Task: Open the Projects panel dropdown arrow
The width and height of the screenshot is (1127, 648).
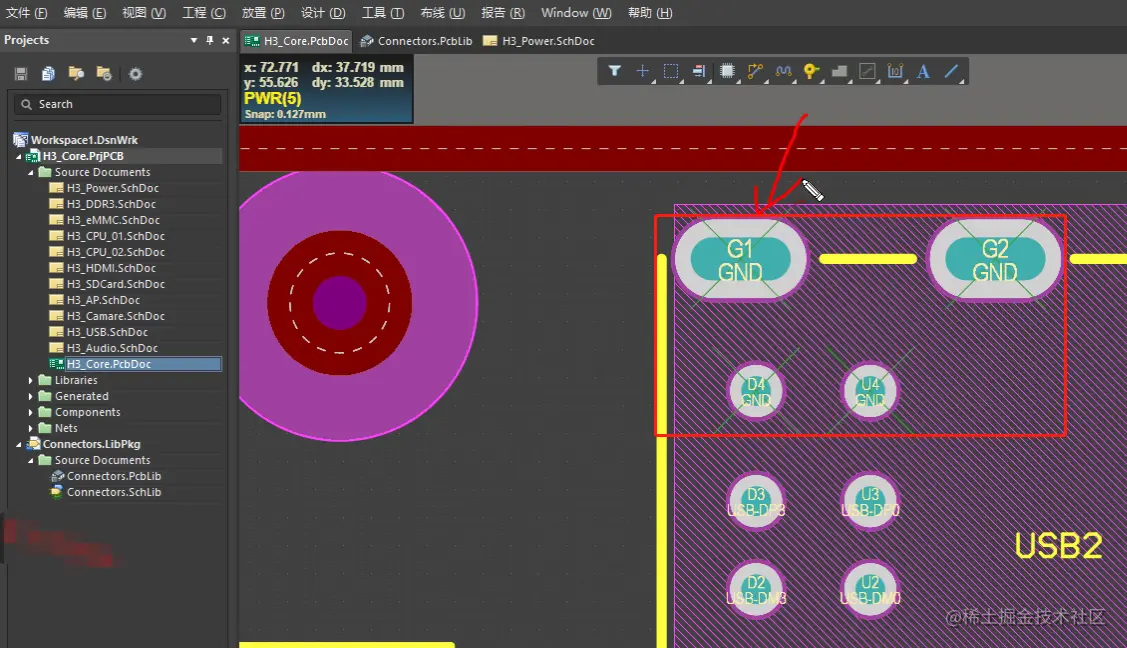Action: click(193, 40)
